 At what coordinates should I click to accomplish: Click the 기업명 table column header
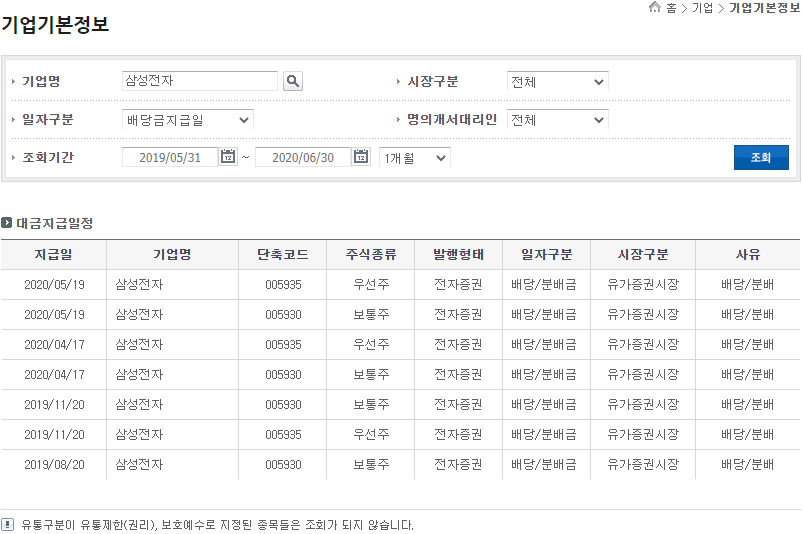[172, 254]
